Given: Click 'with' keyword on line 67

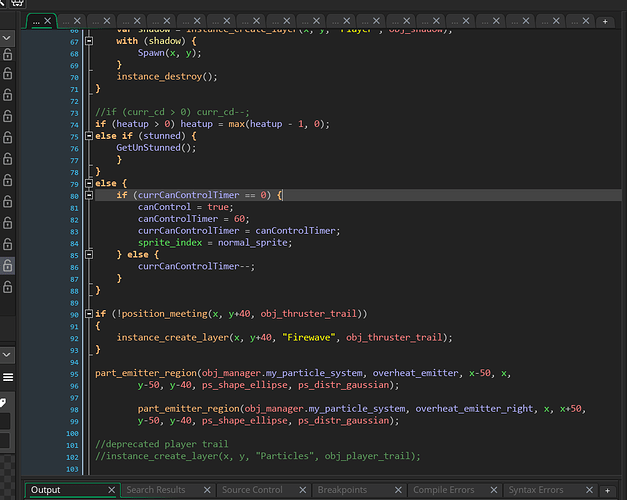Looking at the screenshot, I should pyautogui.click(x=127, y=41).
